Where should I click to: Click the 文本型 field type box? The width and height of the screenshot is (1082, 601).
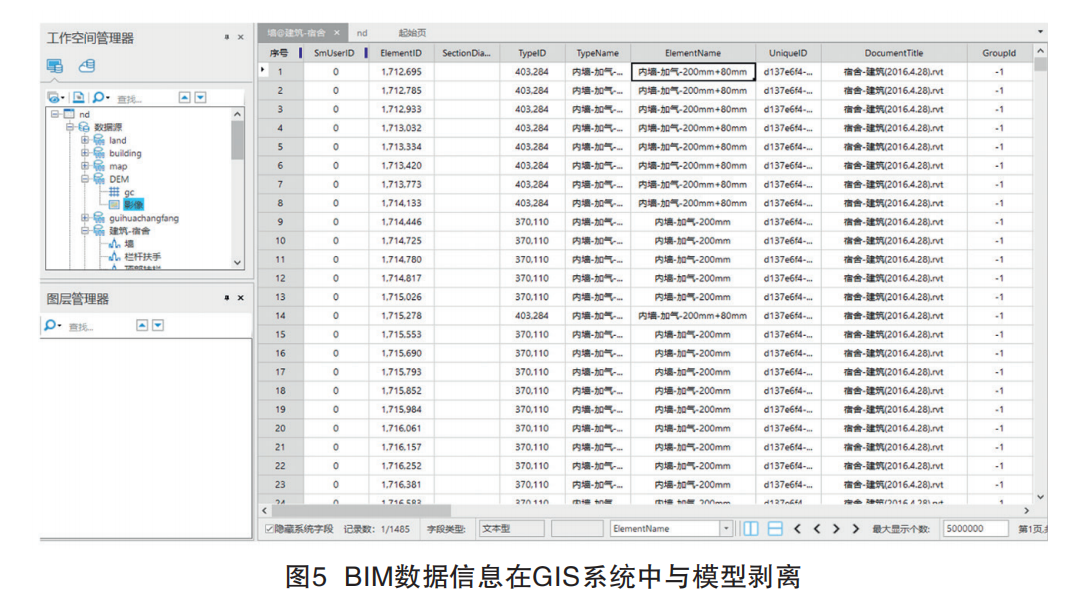[512, 529]
